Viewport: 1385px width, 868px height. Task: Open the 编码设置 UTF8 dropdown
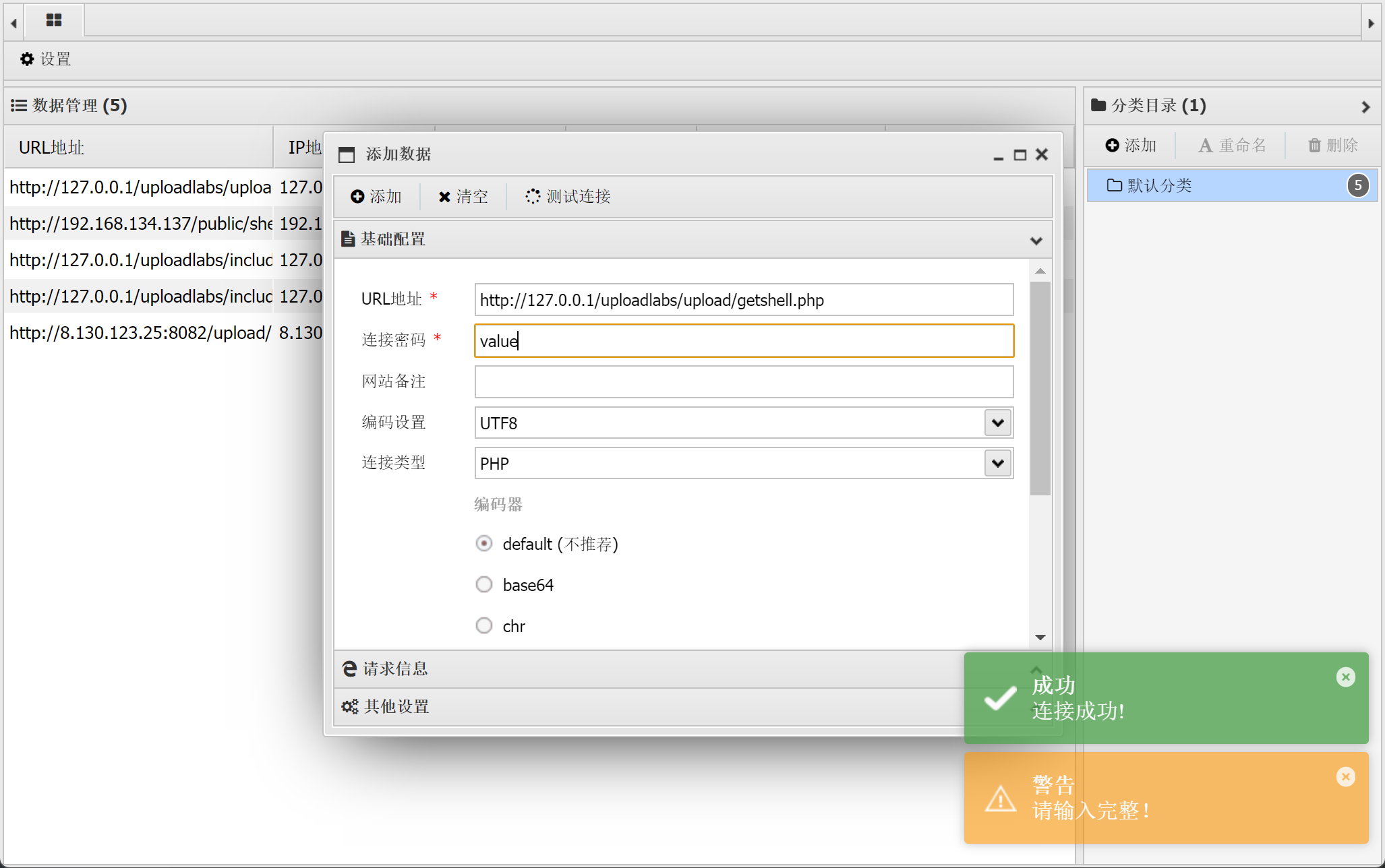click(x=998, y=423)
